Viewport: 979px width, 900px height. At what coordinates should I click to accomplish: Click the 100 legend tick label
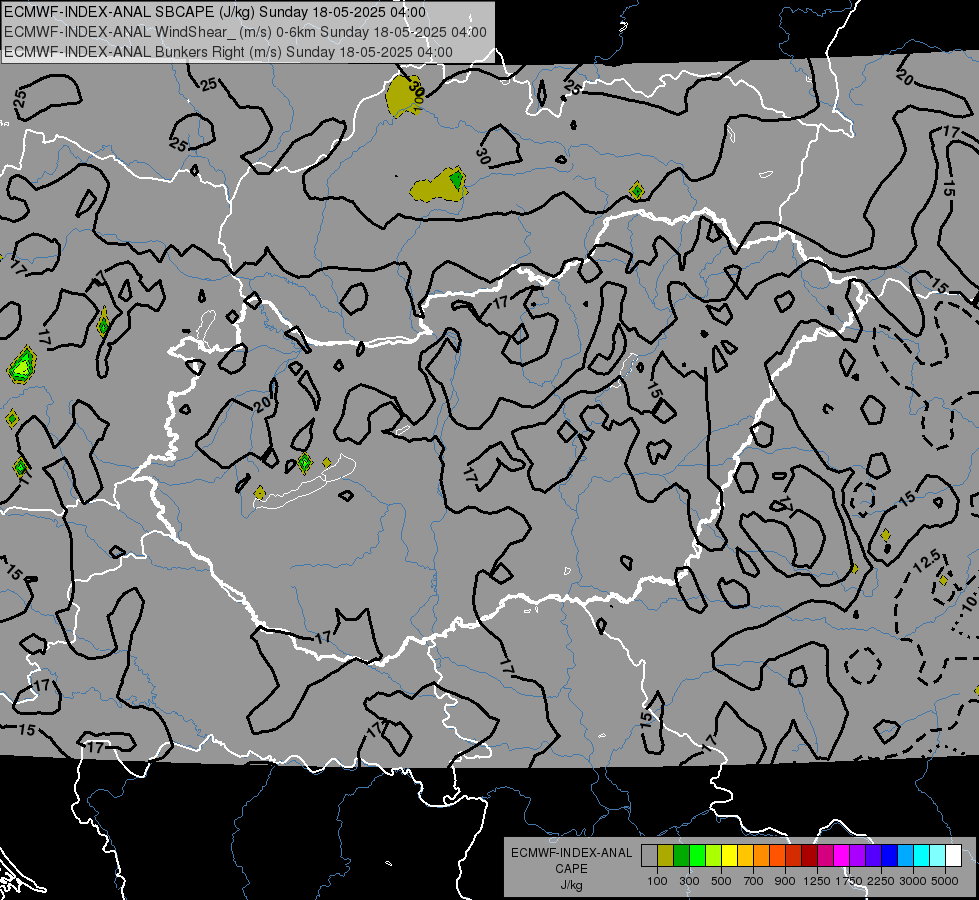pos(657,881)
